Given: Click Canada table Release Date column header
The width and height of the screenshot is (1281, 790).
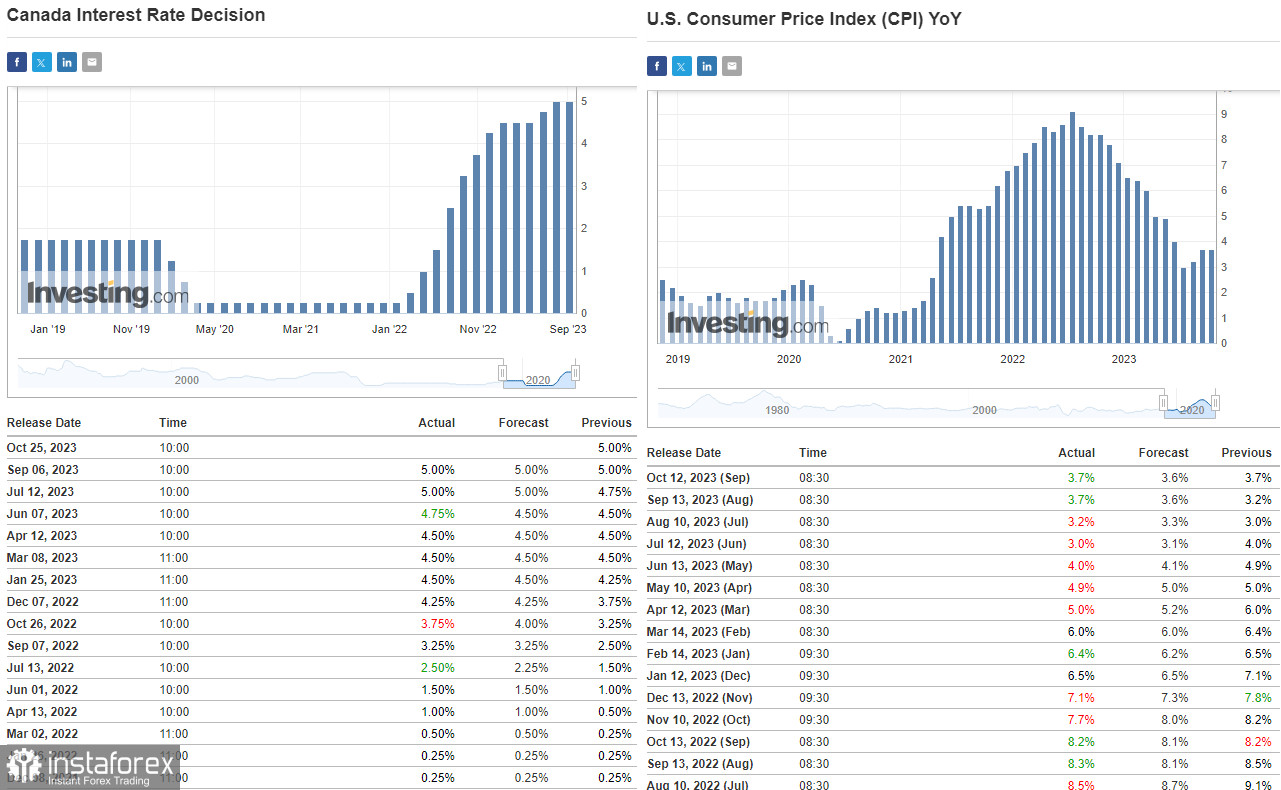Looking at the screenshot, I should pos(44,423).
